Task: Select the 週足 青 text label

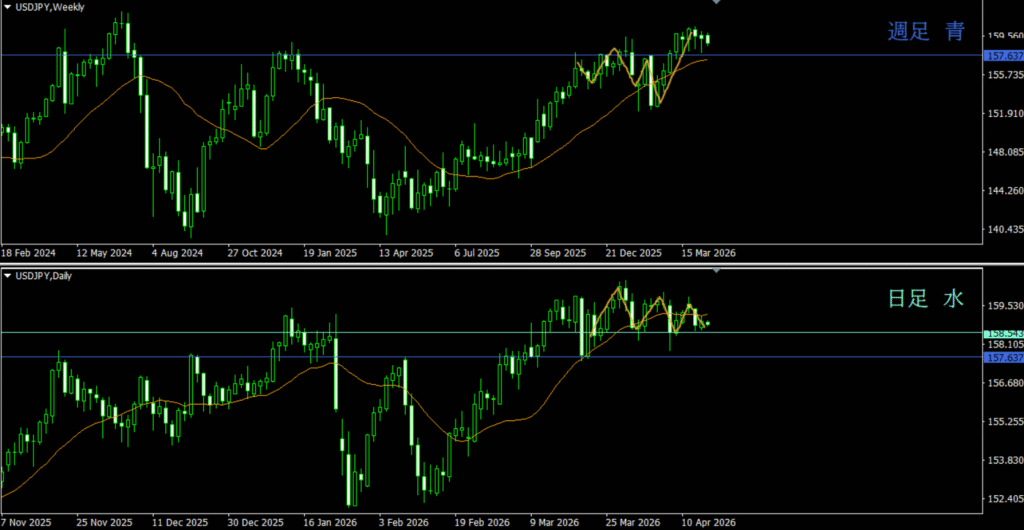Action: point(926,32)
